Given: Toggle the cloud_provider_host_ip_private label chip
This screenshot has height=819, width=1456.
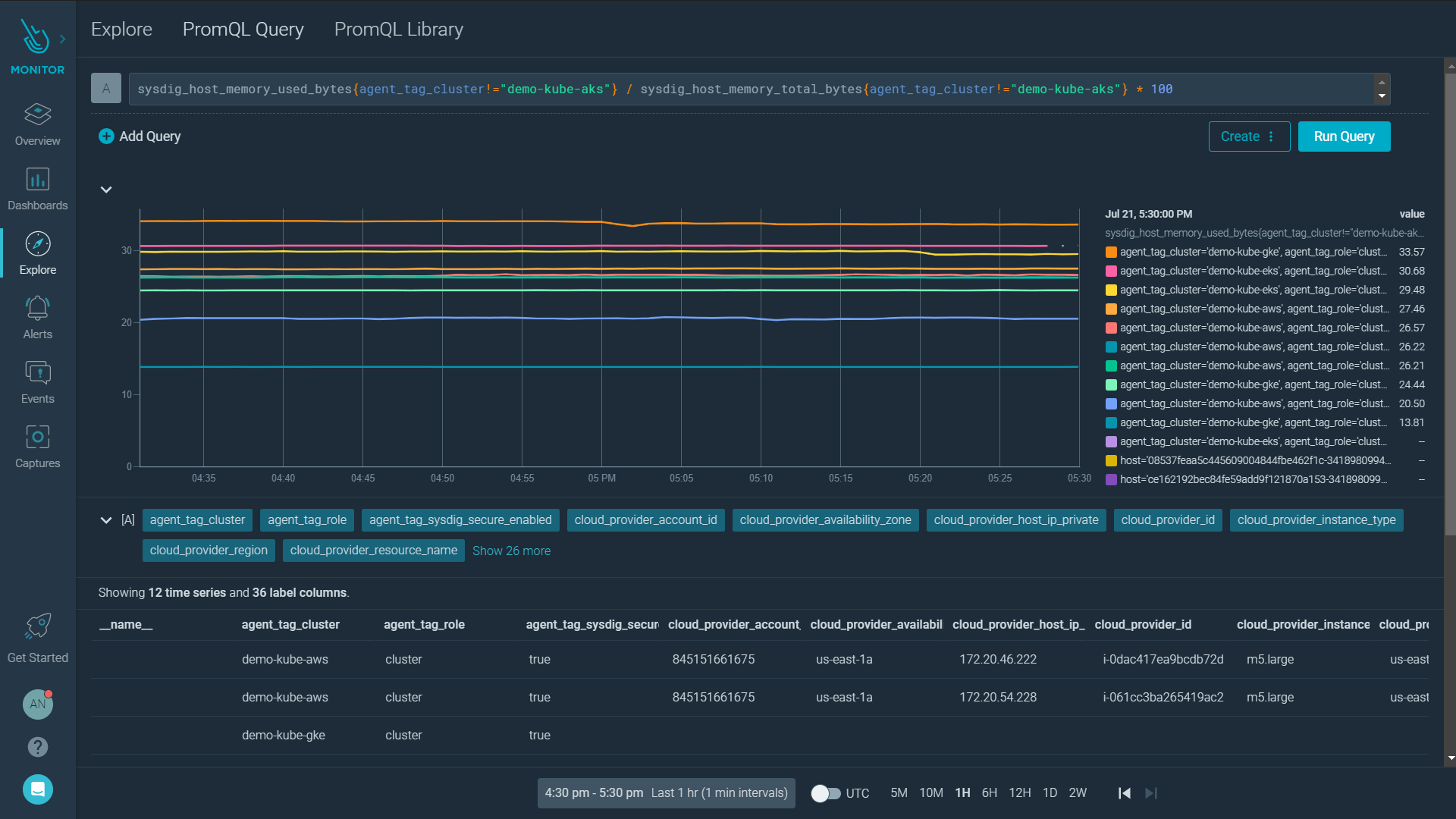Looking at the screenshot, I should (1016, 520).
